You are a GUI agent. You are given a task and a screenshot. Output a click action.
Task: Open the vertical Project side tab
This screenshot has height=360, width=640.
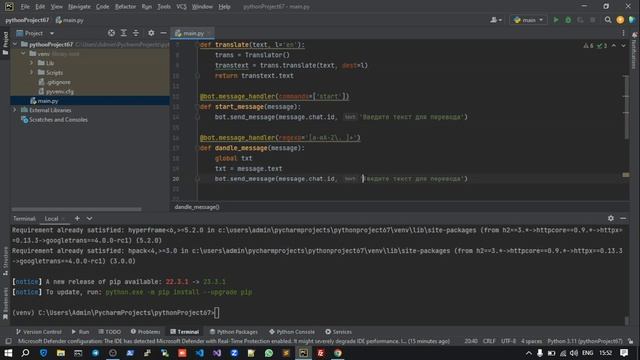5,43
